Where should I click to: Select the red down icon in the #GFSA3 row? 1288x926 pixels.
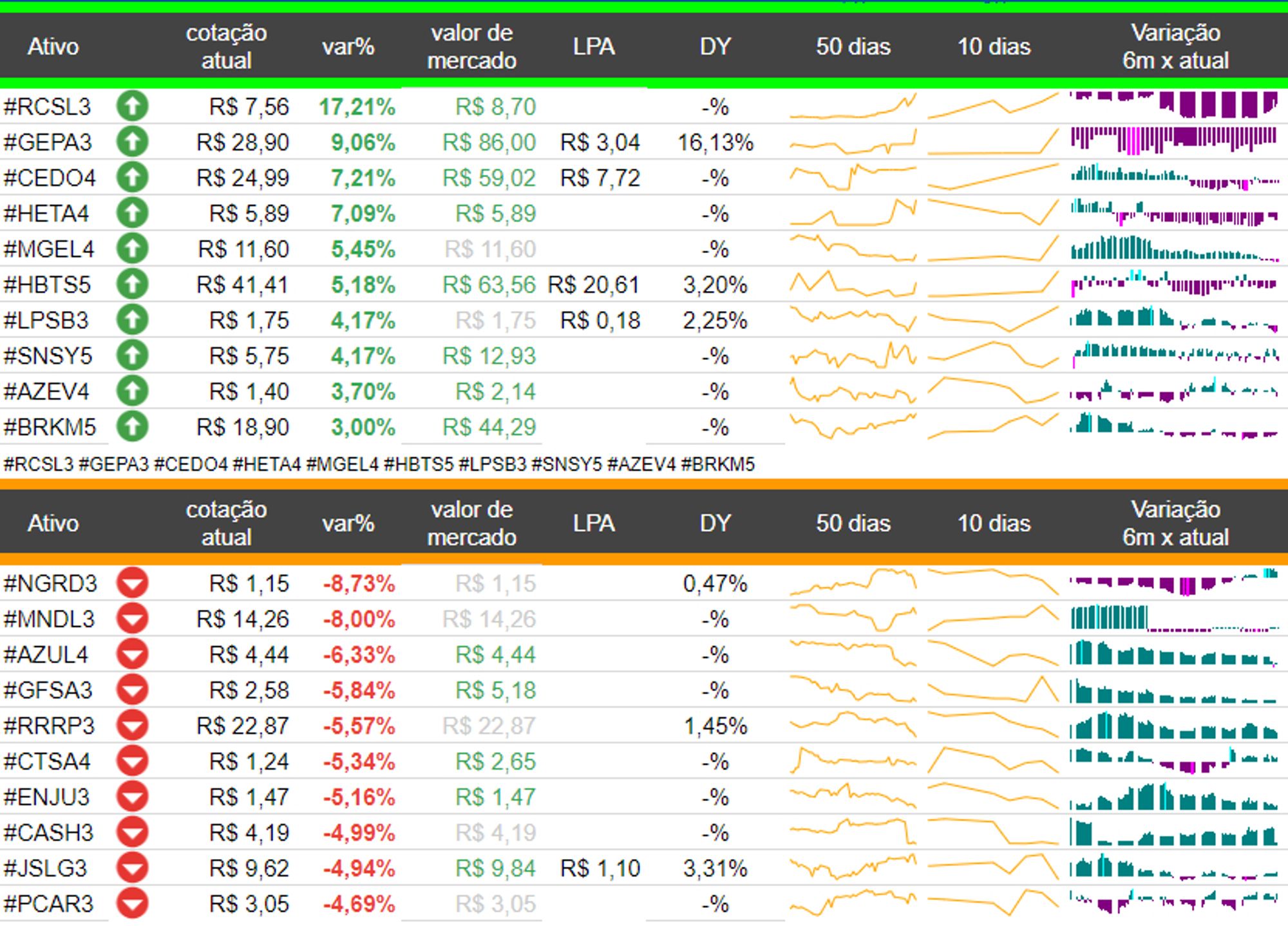coord(133,690)
